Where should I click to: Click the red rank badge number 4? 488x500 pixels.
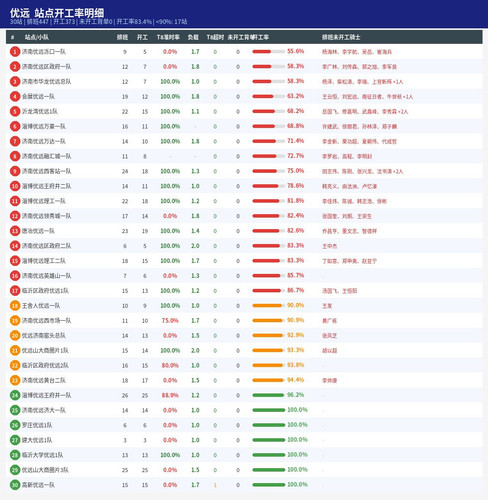(15, 97)
